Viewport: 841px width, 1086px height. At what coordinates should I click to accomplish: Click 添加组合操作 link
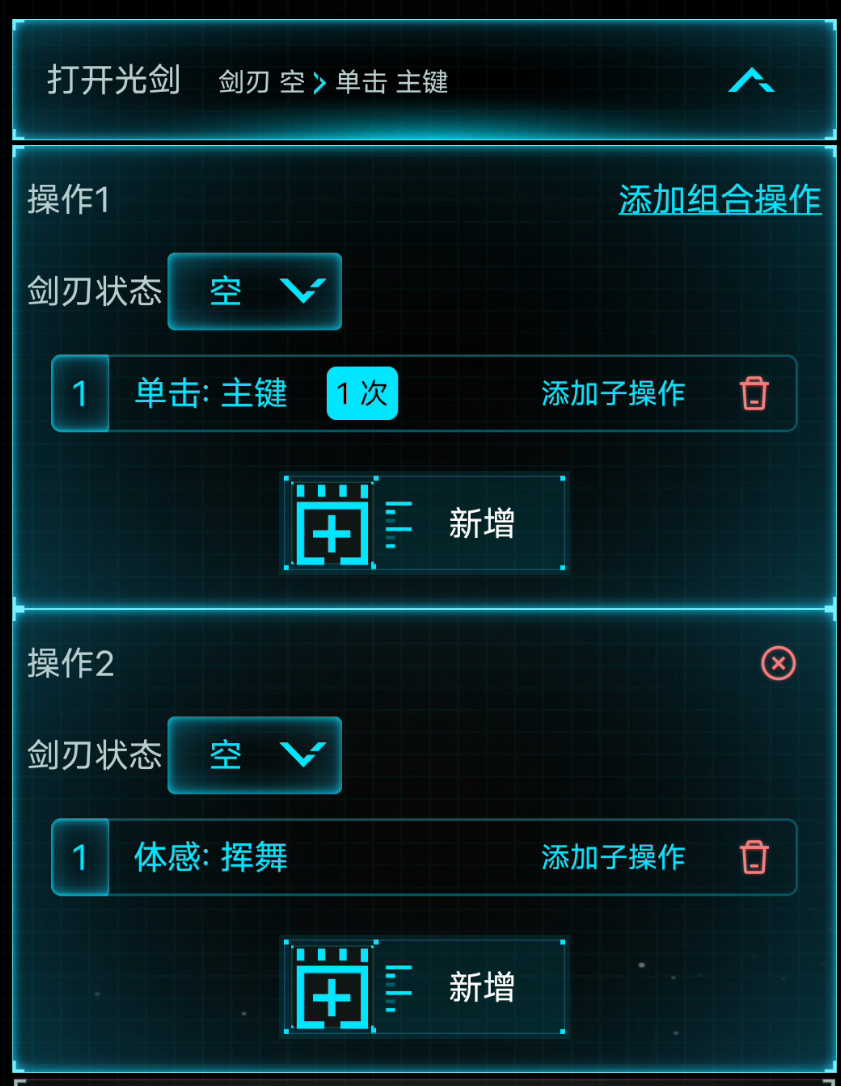point(720,200)
